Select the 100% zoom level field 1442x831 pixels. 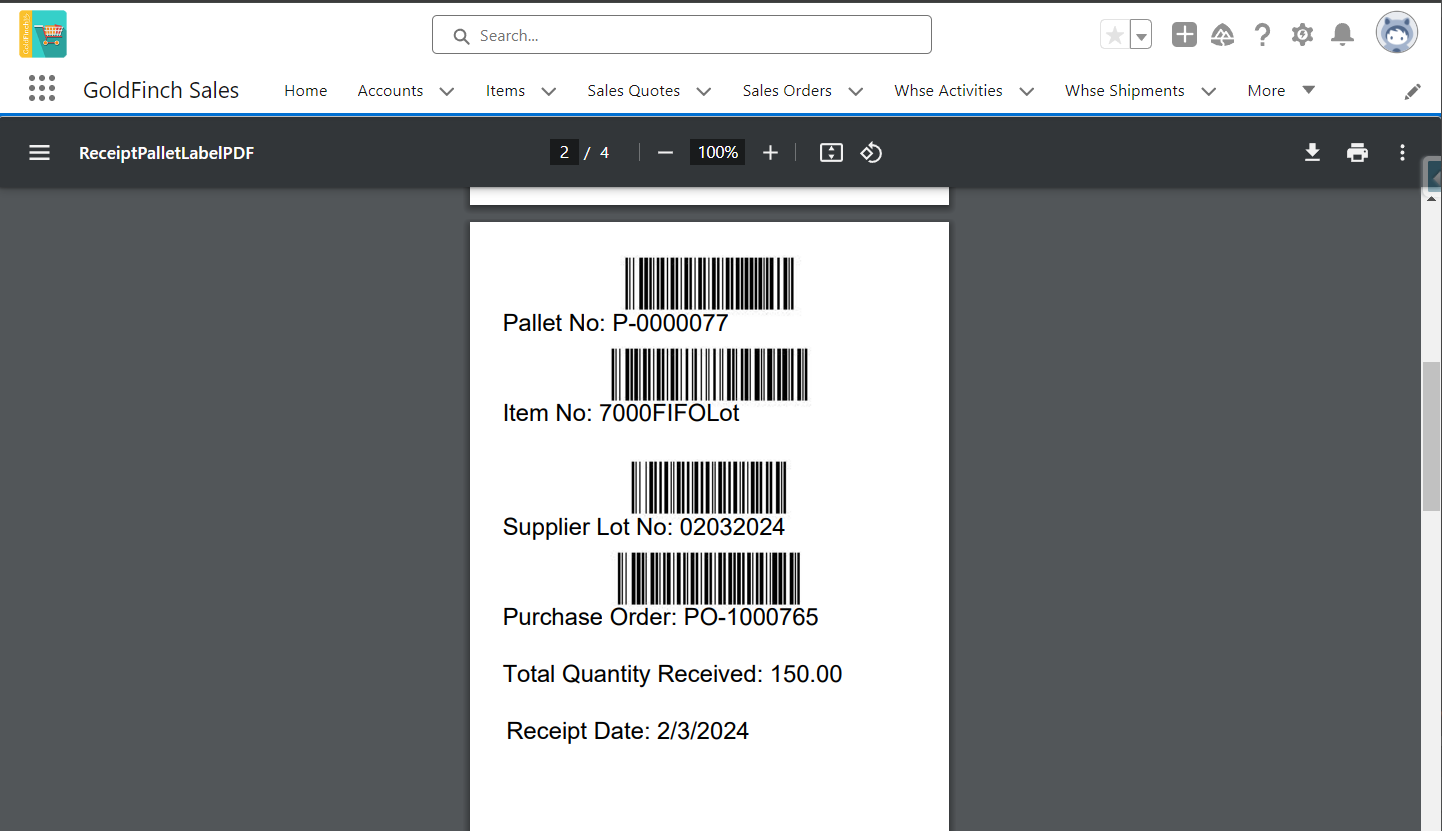click(717, 152)
